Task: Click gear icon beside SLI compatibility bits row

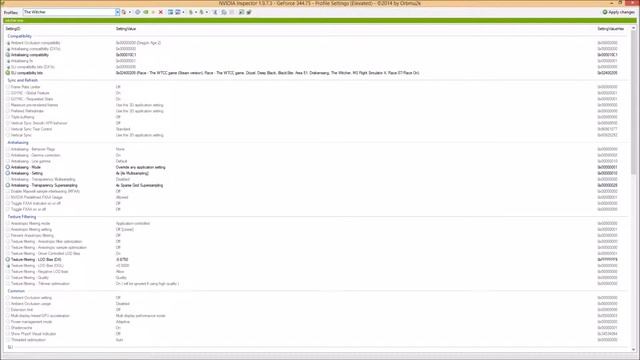Action: [x=8, y=73]
